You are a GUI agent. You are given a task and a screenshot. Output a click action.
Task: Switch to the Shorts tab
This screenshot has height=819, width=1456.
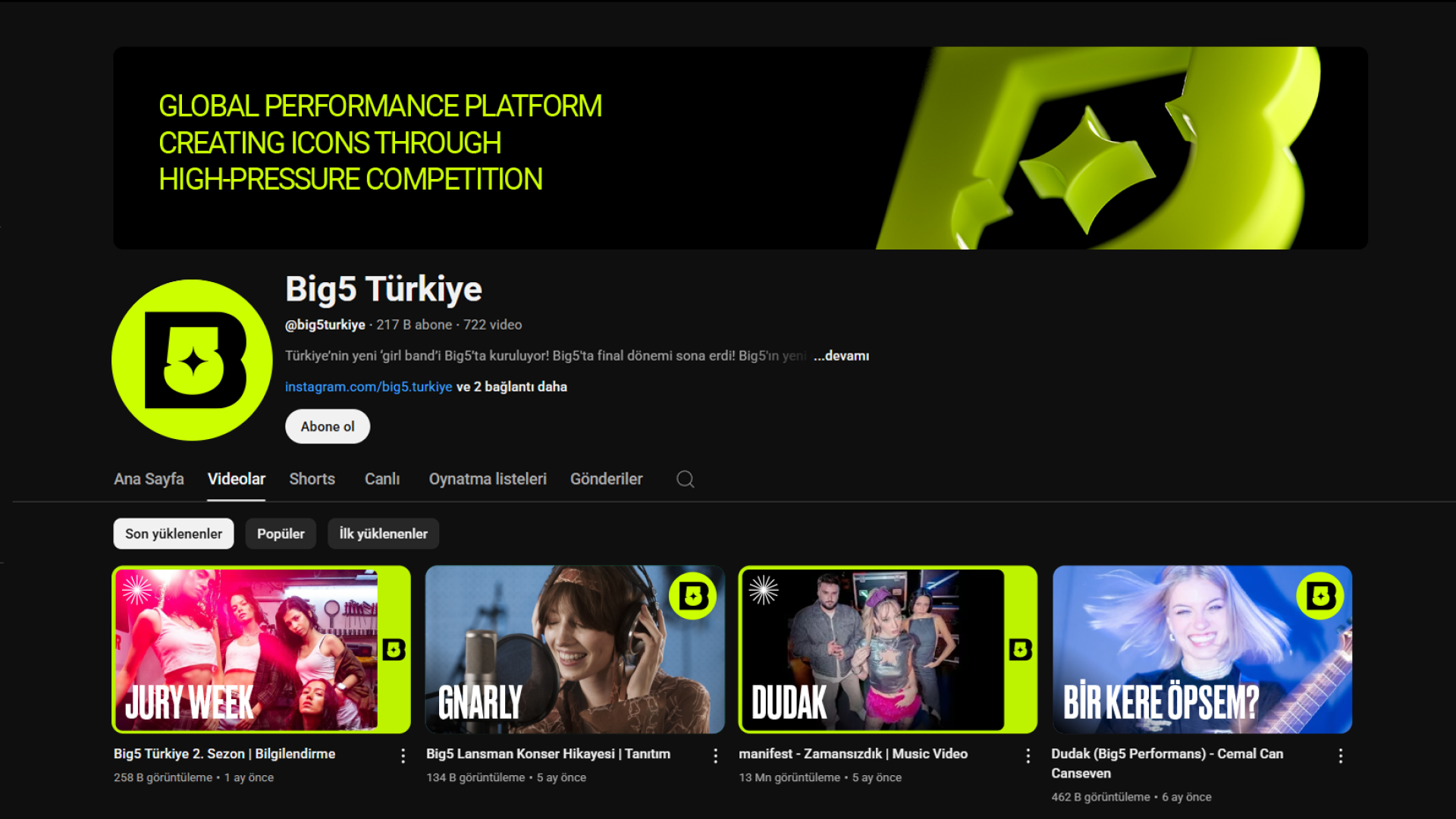[312, 479]
